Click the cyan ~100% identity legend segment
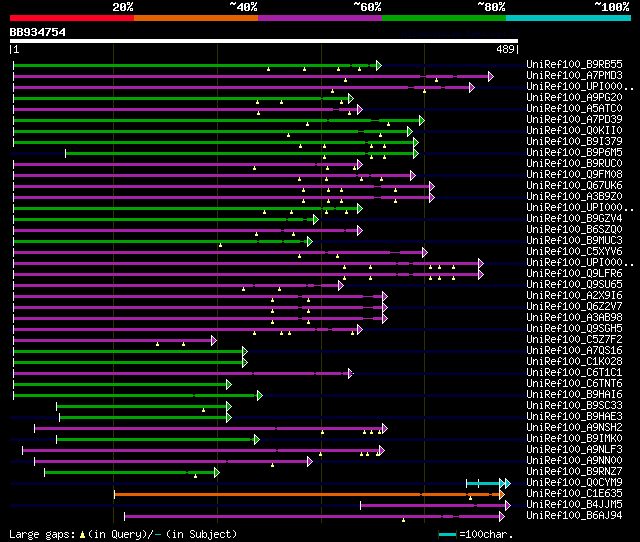 coord(569,18)
